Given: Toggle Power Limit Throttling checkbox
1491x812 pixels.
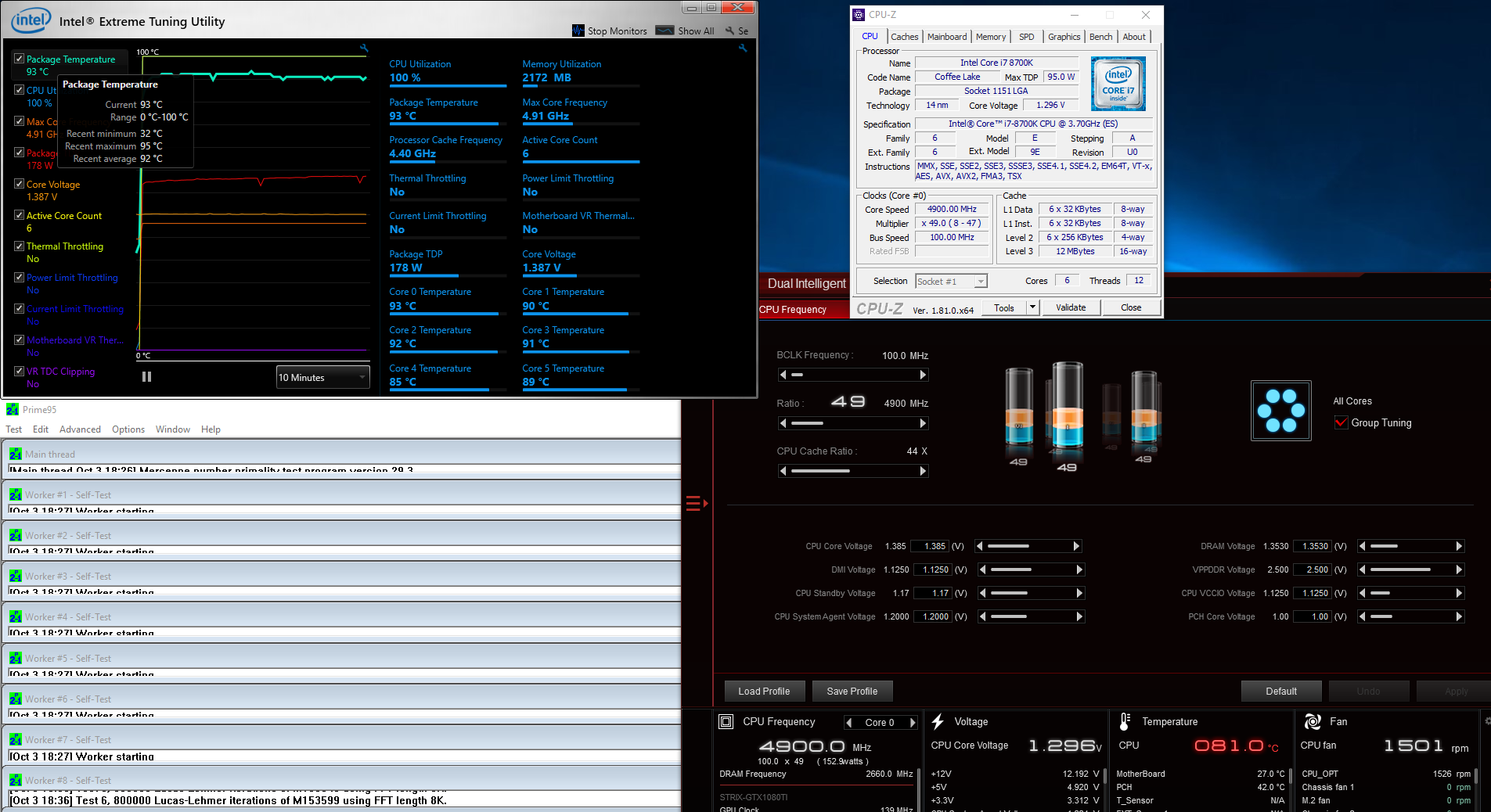Looking at the screenshot, I should tap(19, 277).
